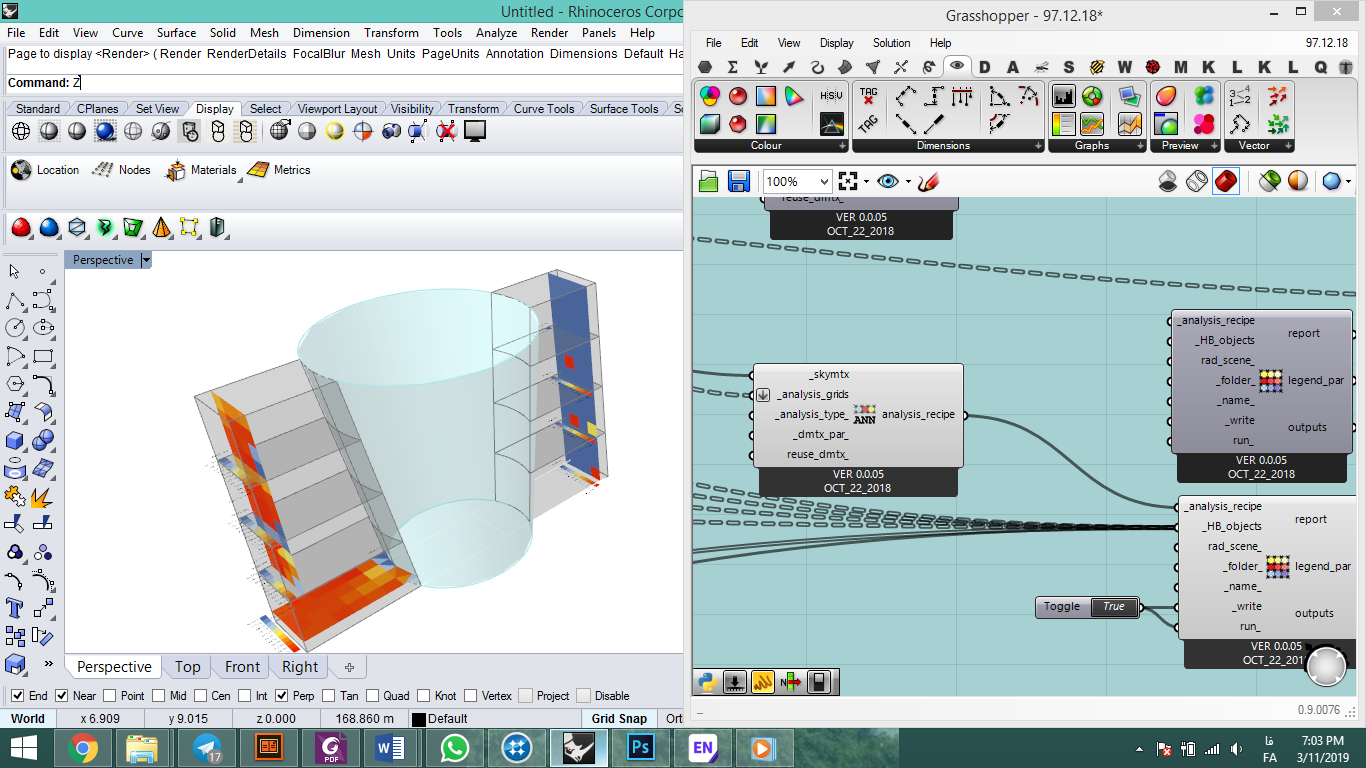
Task: Click the World coordinate button in status bar
Action: tap(28, 718)
